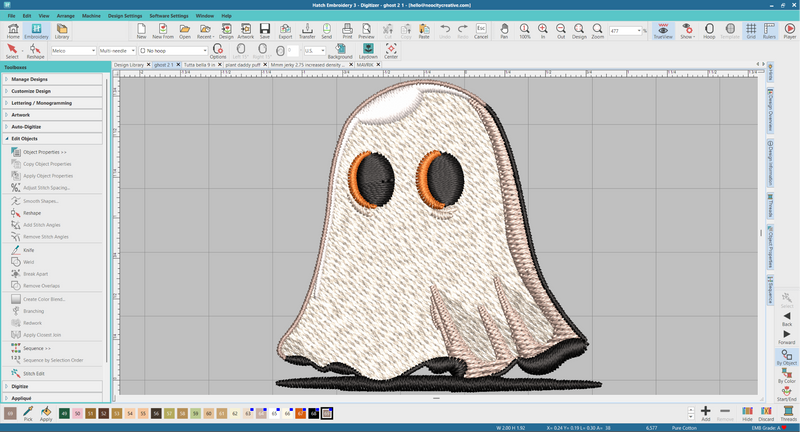Expand Manage Designs toolbox
The height and width of the screenshot is (432, 800).
point(53,79)
